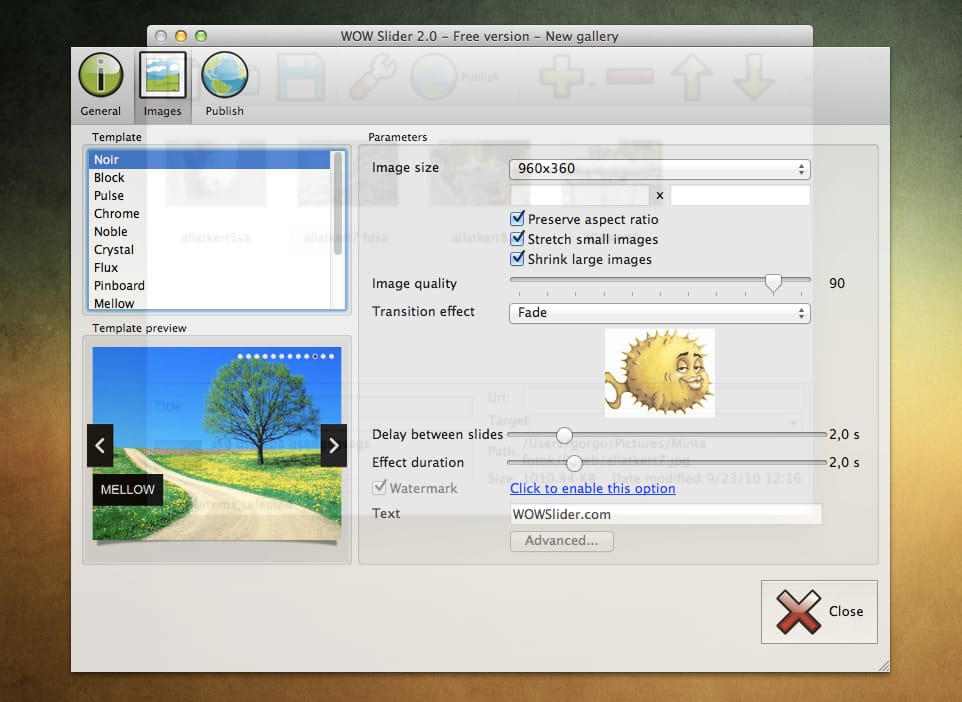Click the Effect duration slider handle
962x702 pixels.
pyautogui.click(x=574, y=462)
